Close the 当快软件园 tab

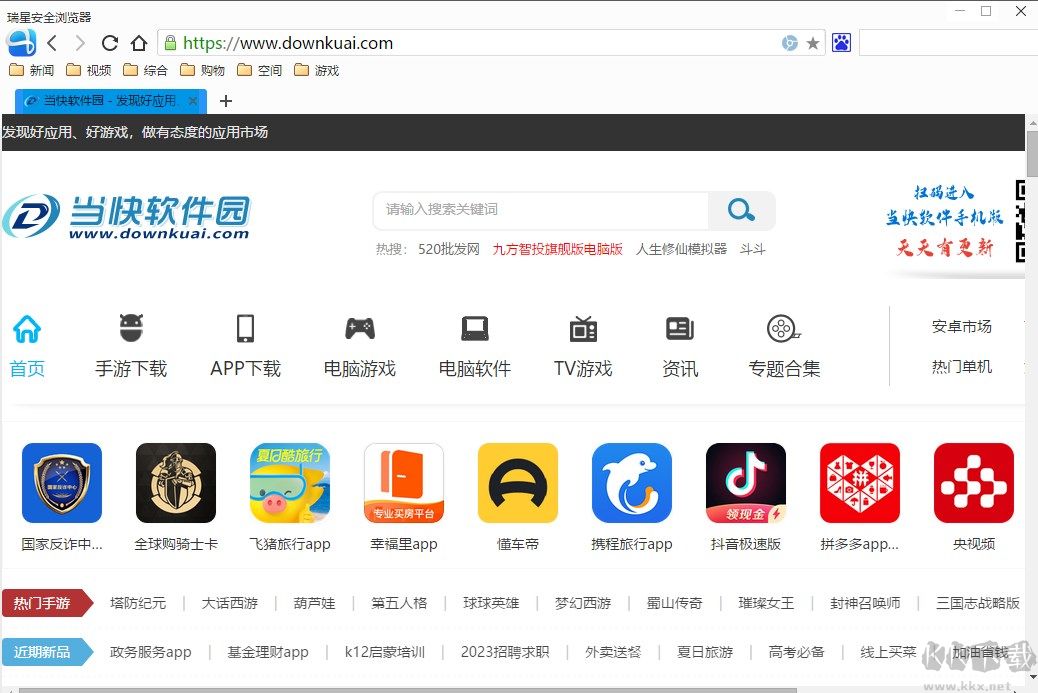193,101
